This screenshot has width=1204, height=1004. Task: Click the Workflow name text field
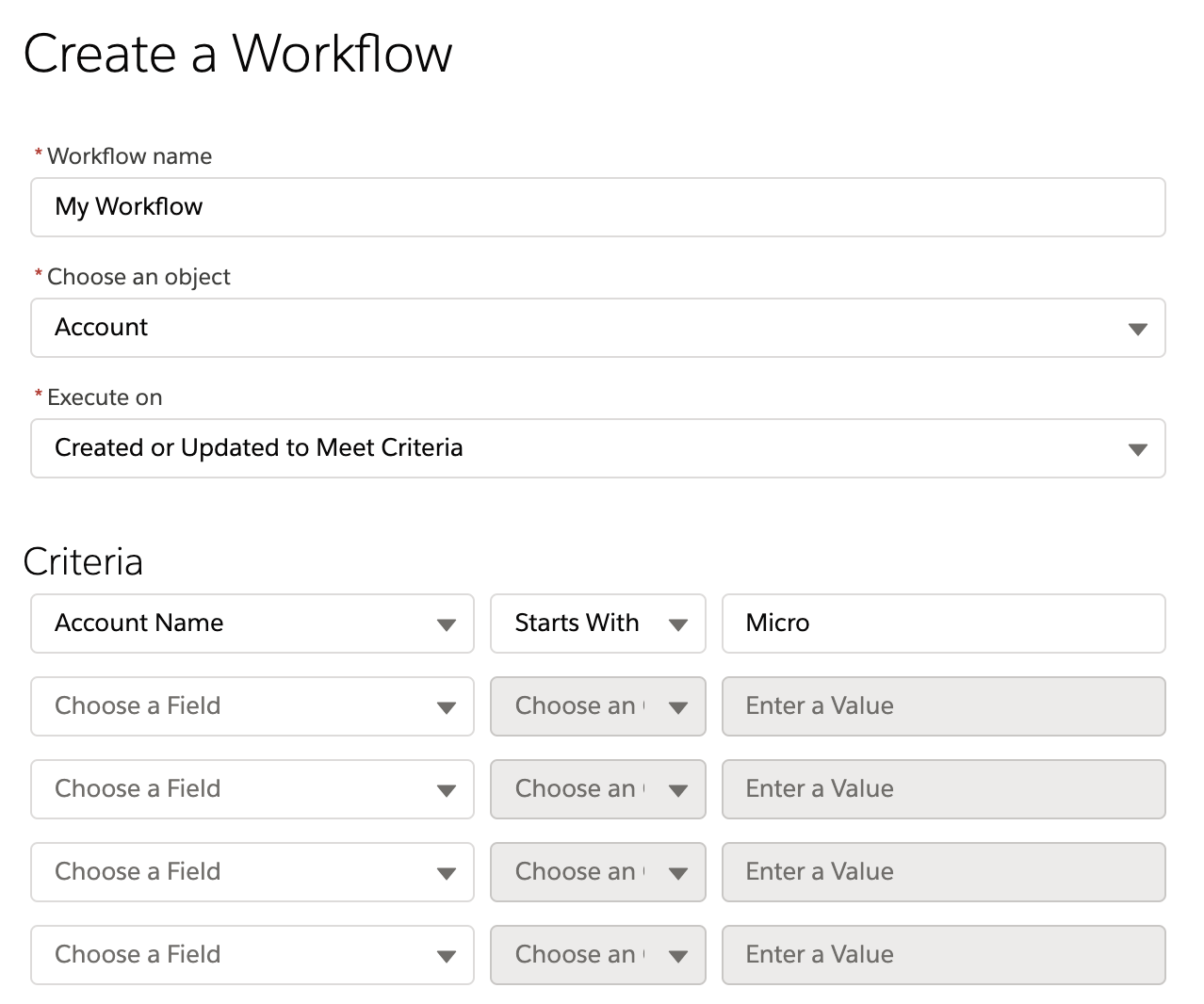click(597, 207)
